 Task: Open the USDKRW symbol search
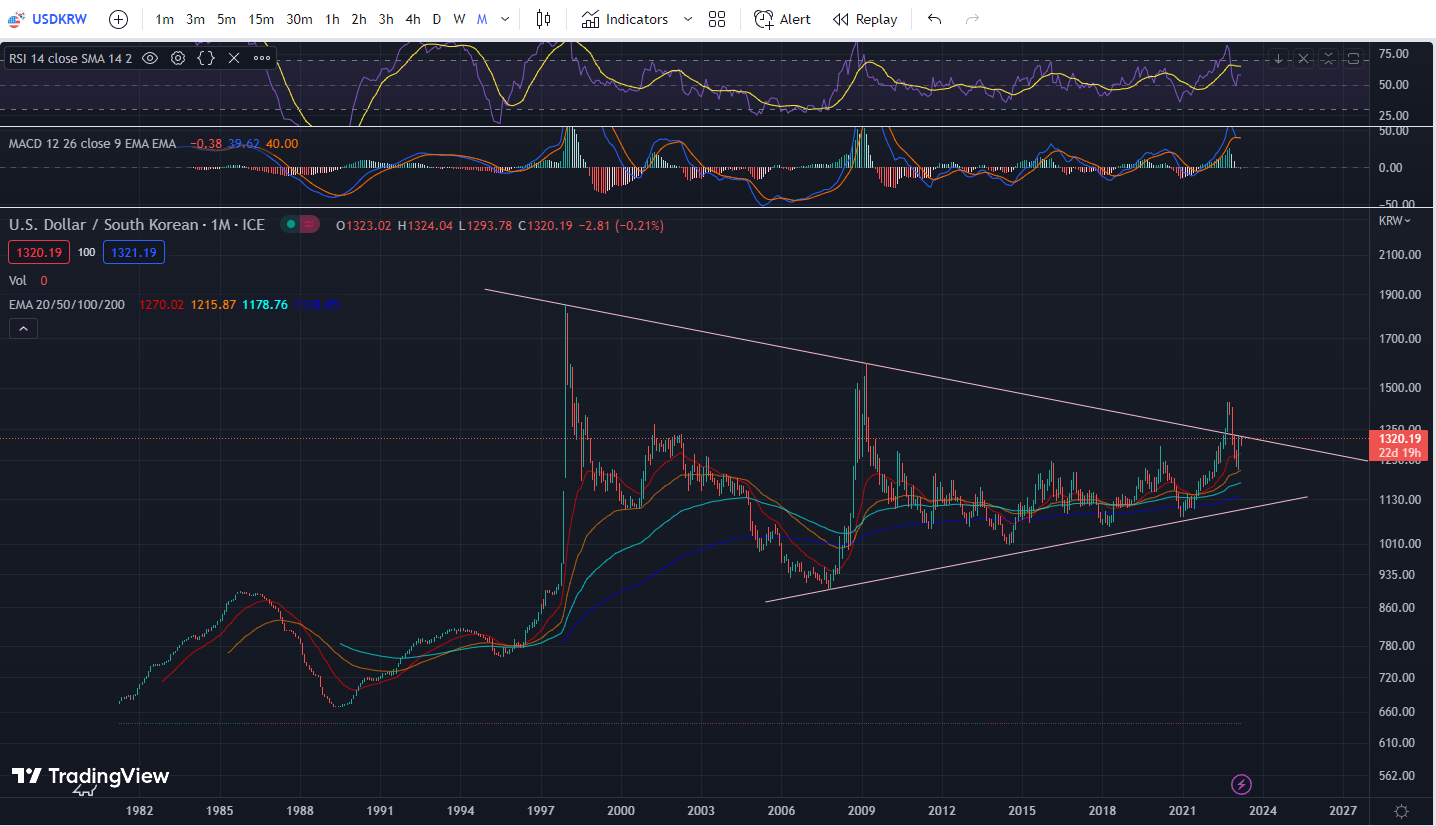[48, 19]
